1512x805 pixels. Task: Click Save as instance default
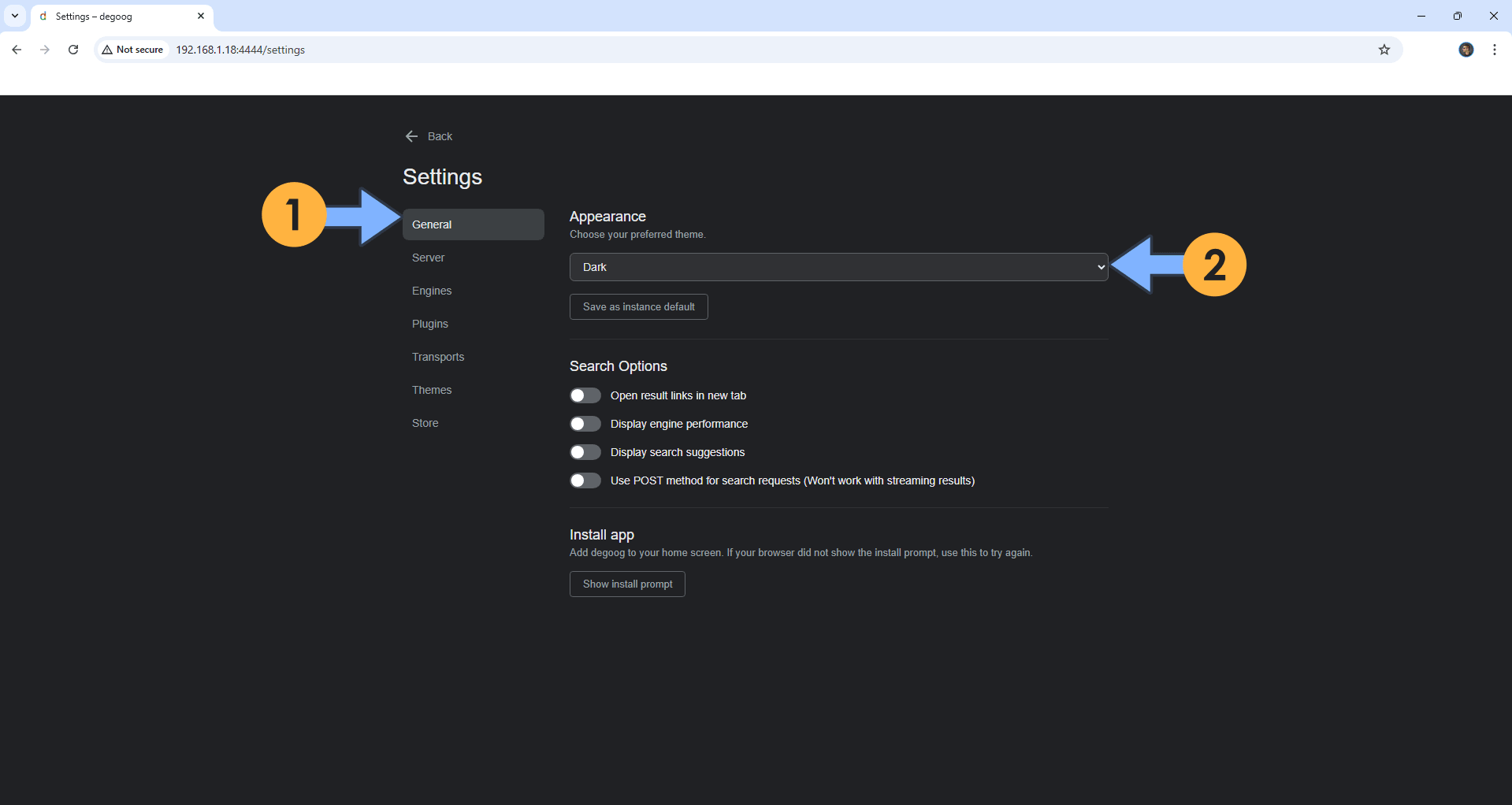coord(638,306)
